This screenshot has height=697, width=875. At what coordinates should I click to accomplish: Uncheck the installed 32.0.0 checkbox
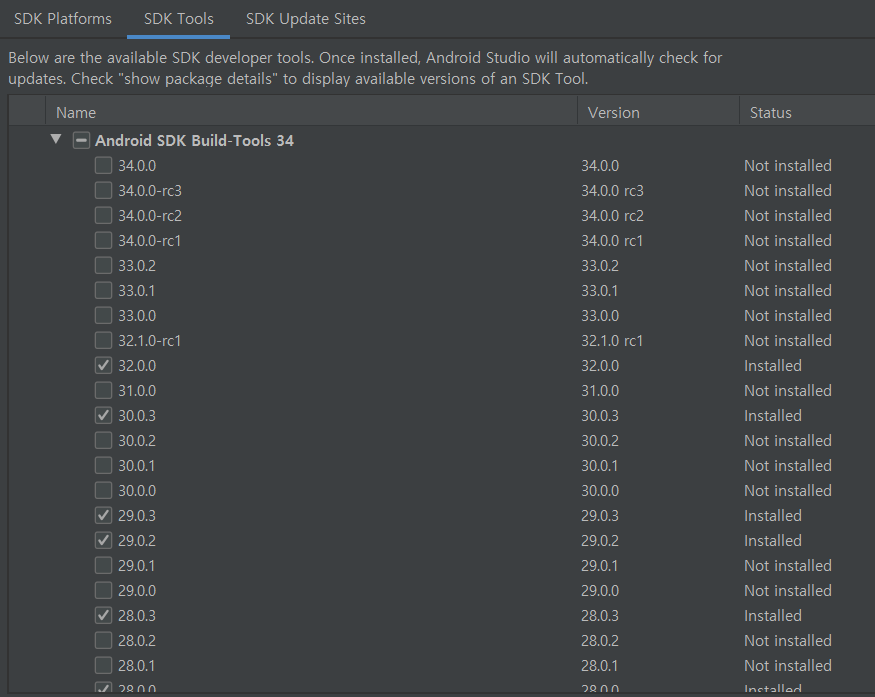click(x=103, y=366)
